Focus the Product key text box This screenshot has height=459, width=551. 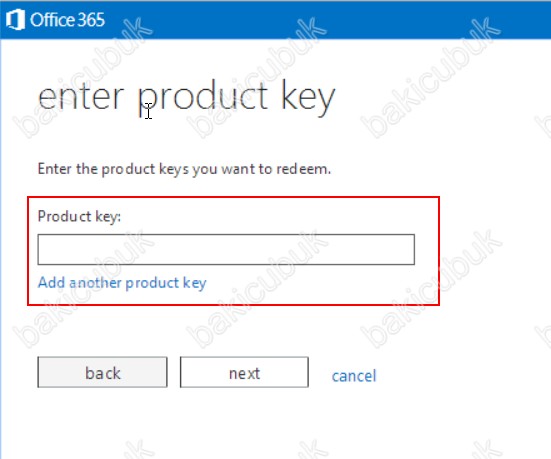click(x=226, y=249)
